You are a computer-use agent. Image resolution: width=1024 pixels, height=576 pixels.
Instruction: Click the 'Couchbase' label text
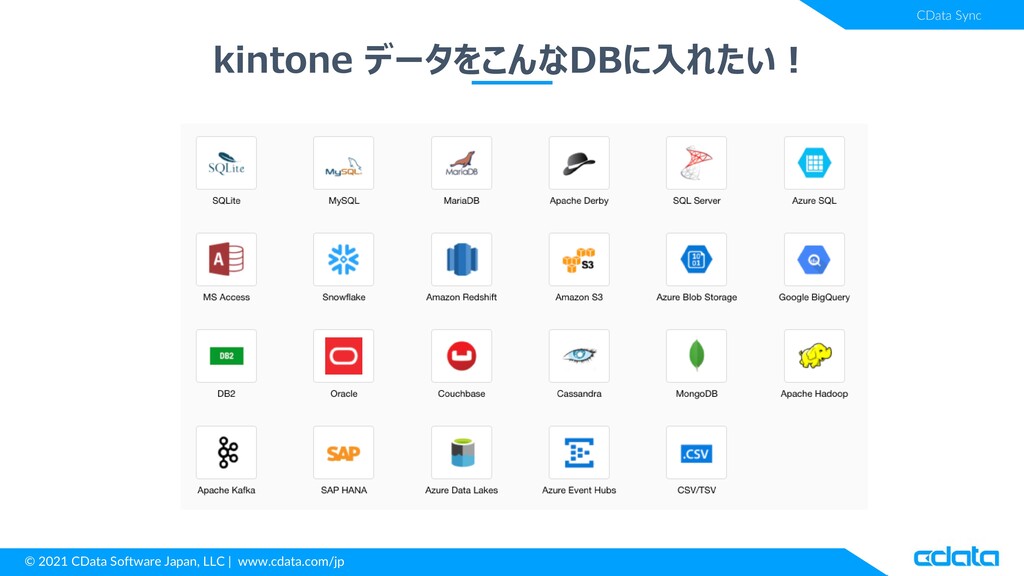coord(461,394)
